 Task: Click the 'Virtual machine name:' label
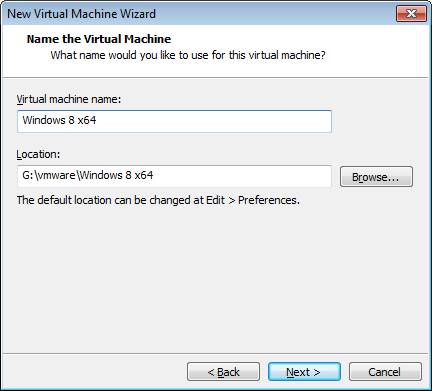(69, 99)
